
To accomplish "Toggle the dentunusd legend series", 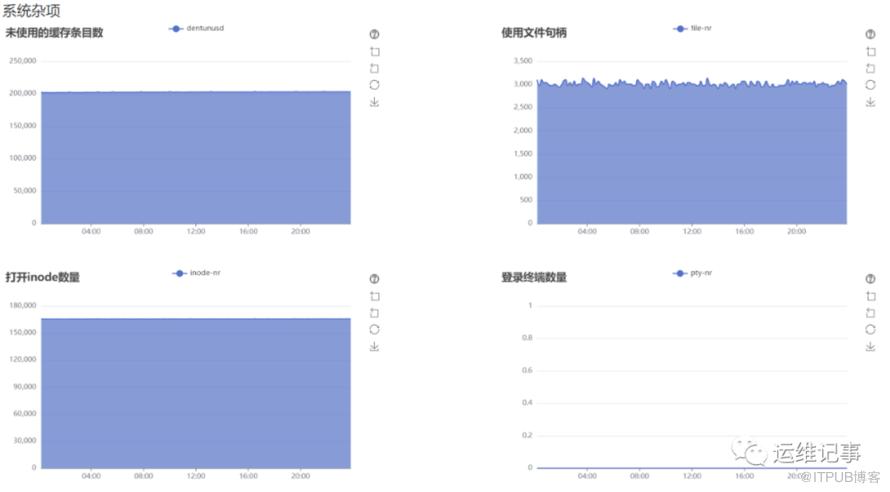I will pos(196,28).
